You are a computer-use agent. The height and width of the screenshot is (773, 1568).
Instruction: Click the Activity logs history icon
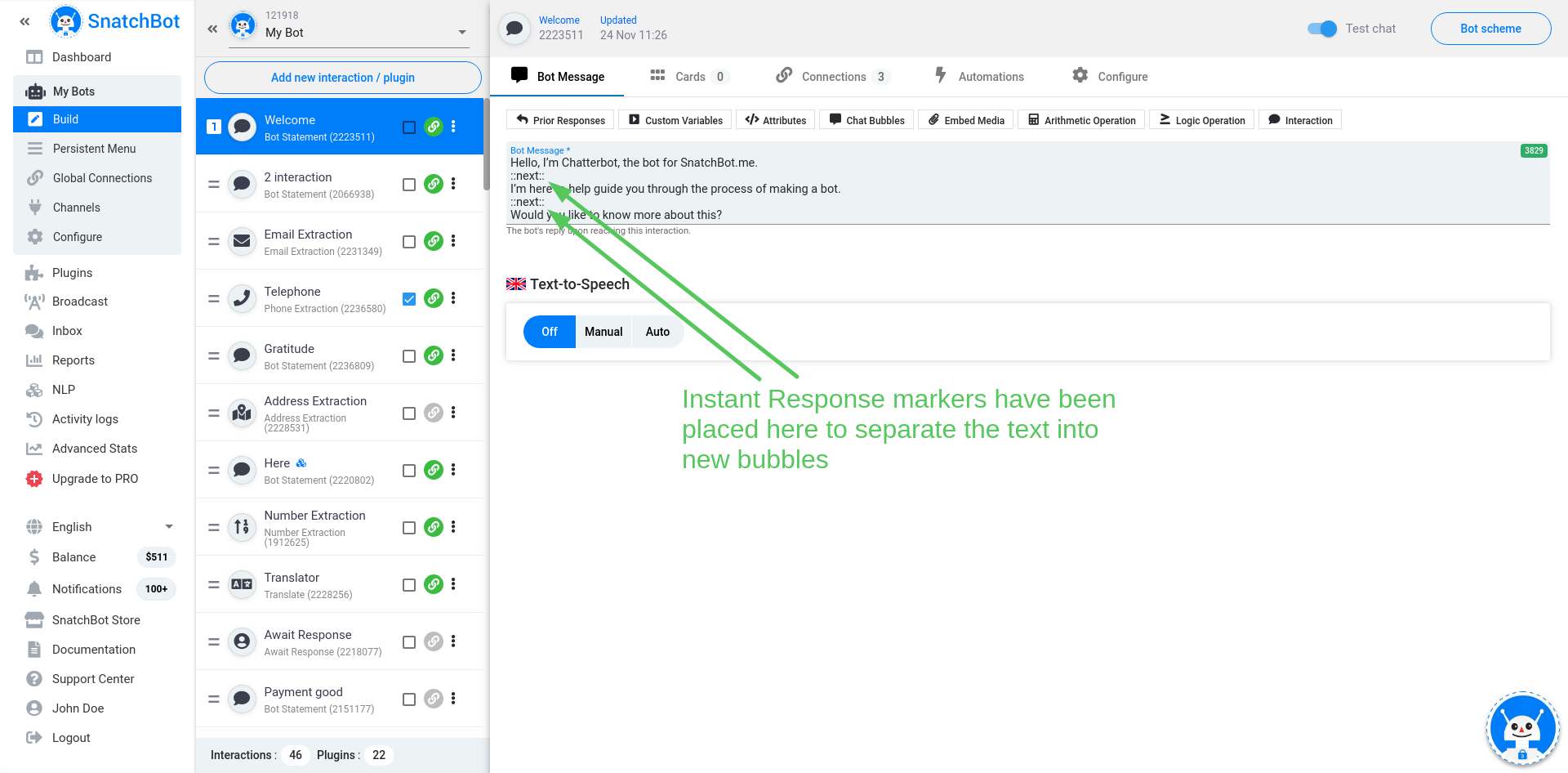click(34, 419)
